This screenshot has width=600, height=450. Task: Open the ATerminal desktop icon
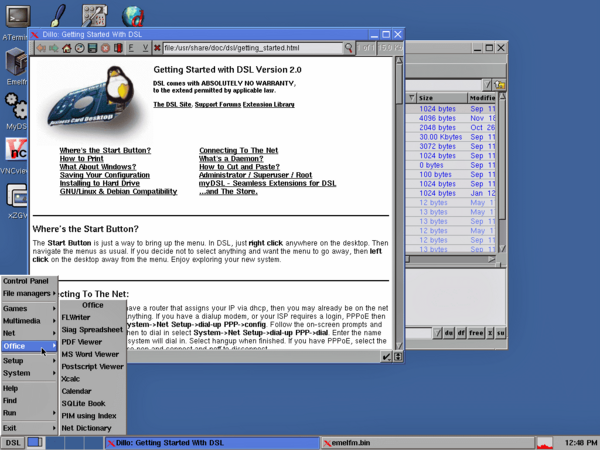pyautogui.click(x=17, y=17)
